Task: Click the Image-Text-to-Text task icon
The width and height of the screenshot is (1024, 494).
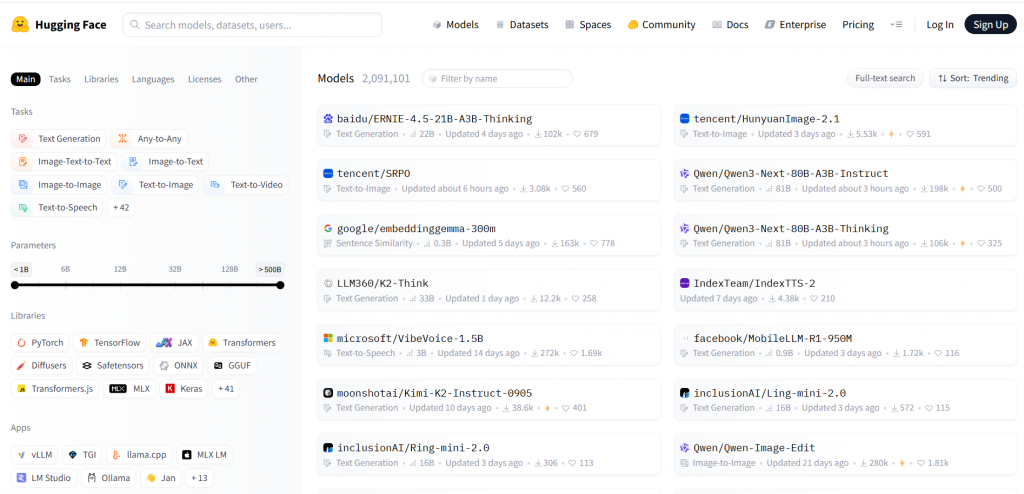Action: [24, 162]
